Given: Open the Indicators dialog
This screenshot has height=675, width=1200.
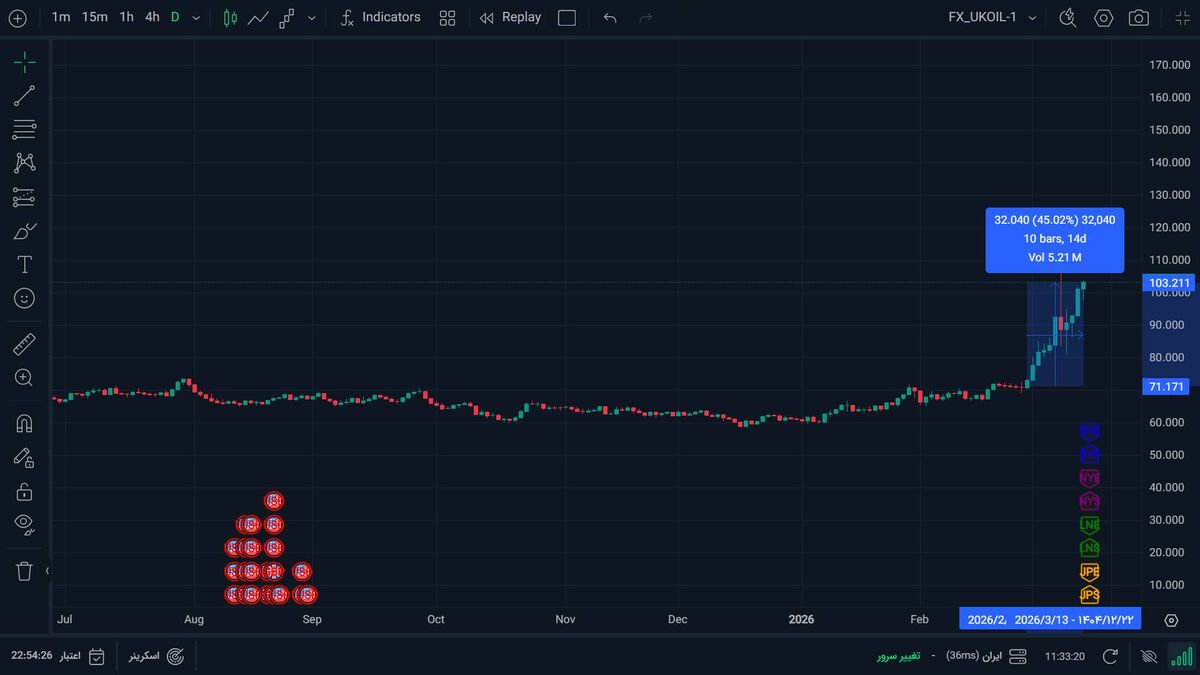Looking at the screenshot, I should tap(380, 17).
